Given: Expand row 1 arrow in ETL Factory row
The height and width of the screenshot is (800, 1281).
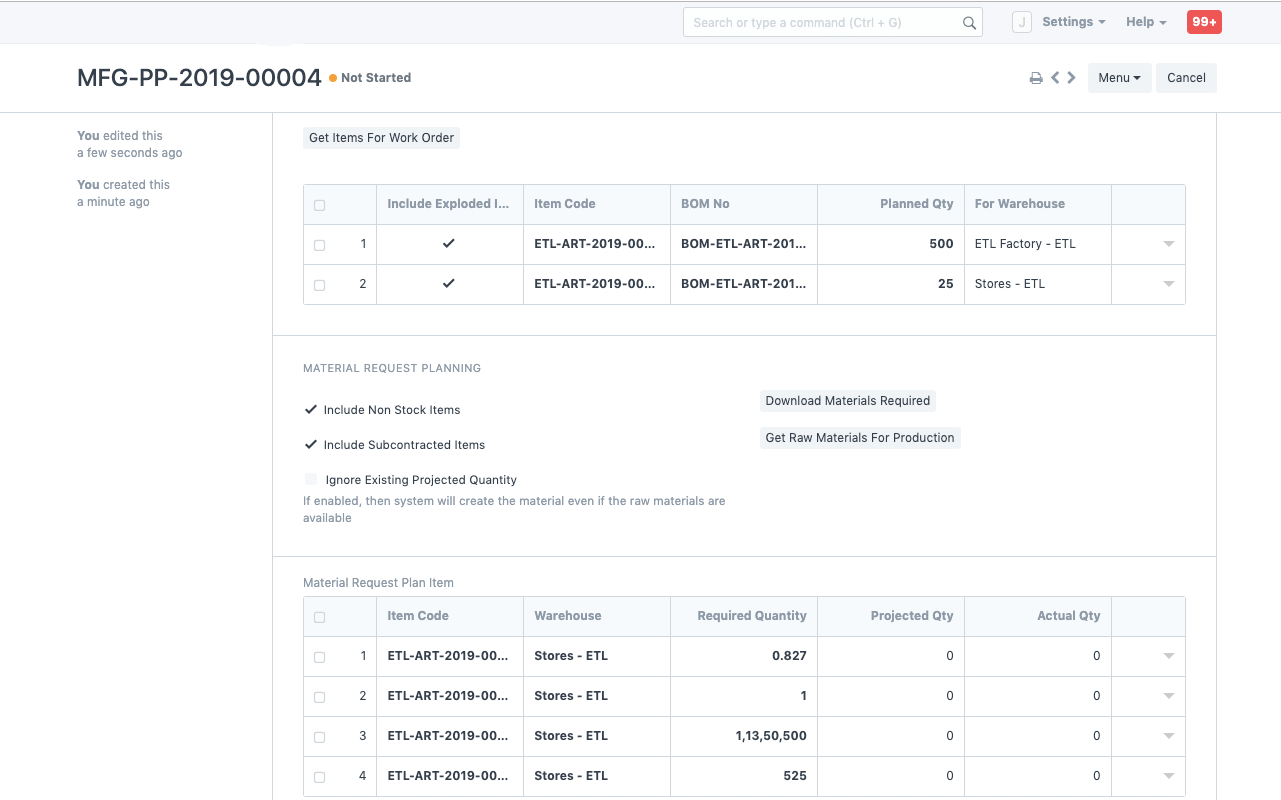Looking at the screenshot, I should pyautogui.click(x=1168, y=244).
